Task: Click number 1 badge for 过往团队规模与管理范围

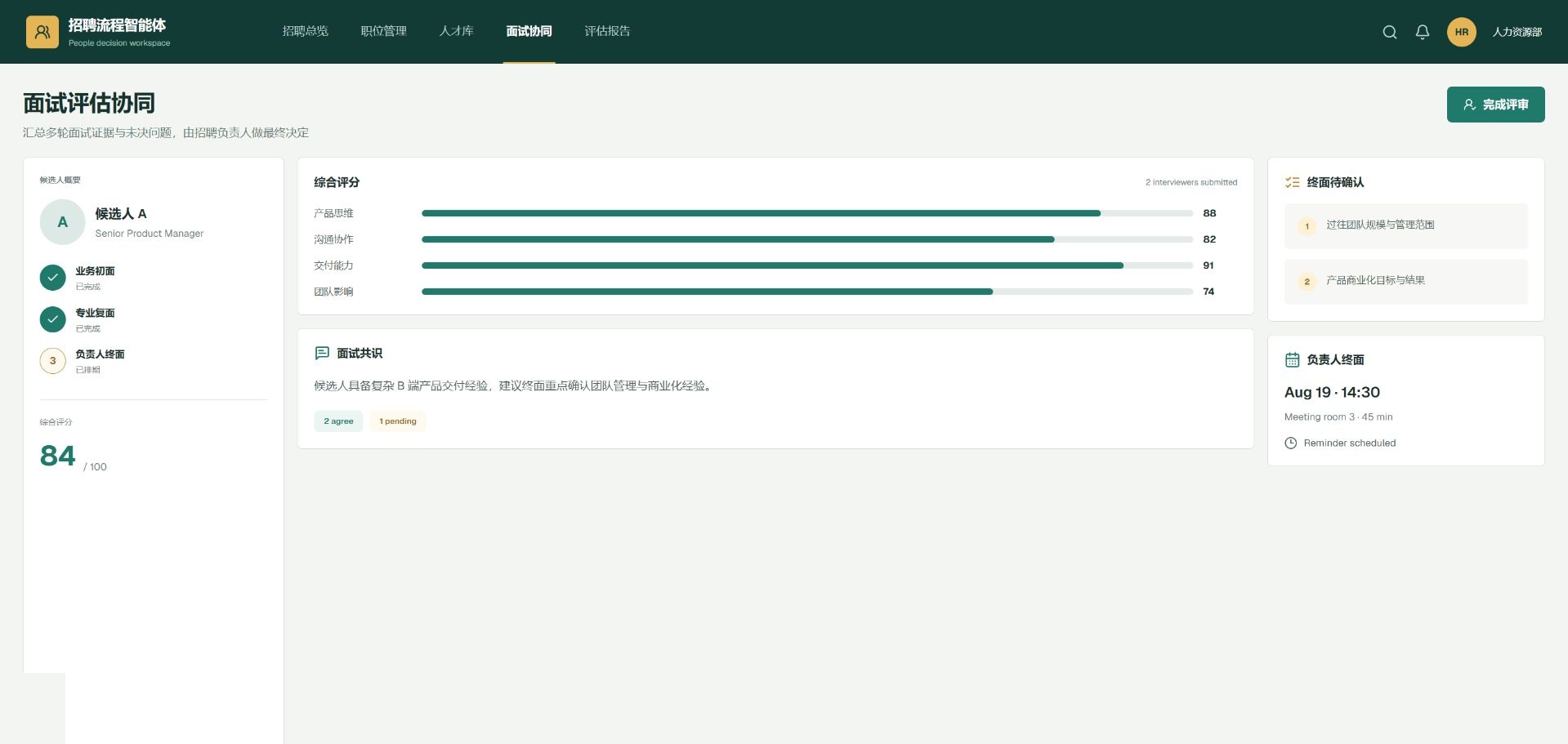Action: pyautogui.click(x=1307, y=226)
